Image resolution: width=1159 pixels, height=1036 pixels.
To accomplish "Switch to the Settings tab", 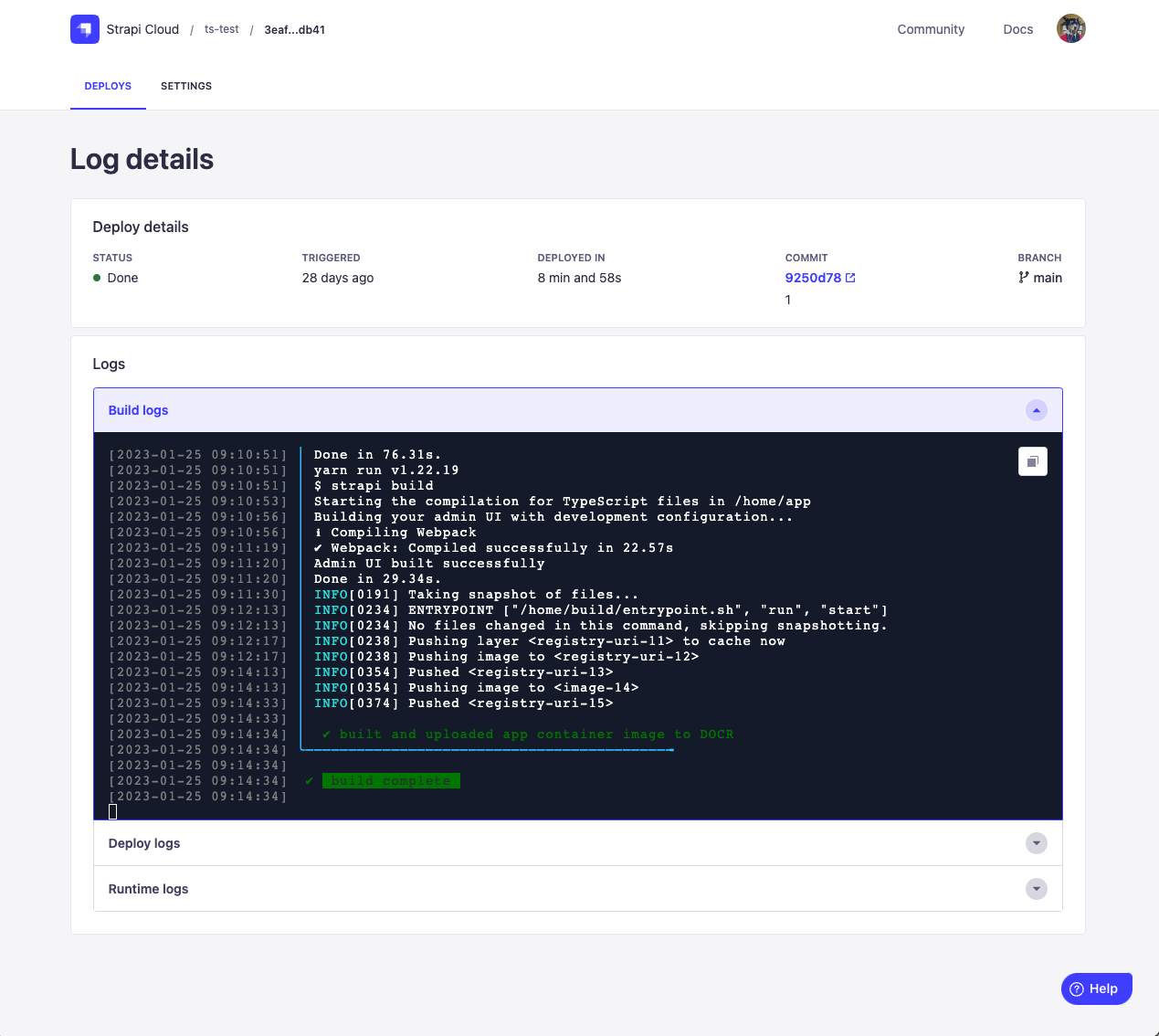I will [186, 86].
